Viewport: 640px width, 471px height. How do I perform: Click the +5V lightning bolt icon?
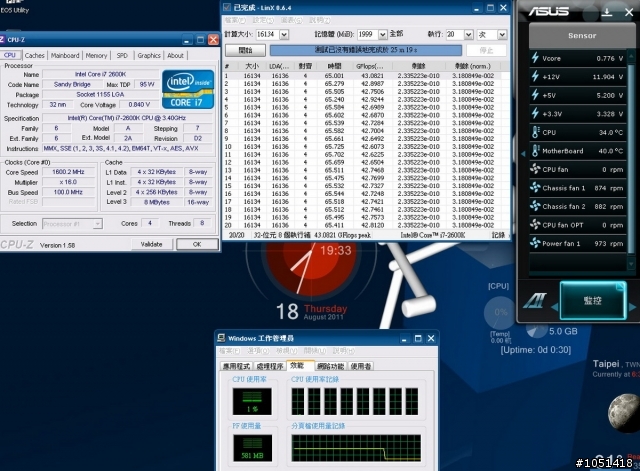(x=535, y=95)
